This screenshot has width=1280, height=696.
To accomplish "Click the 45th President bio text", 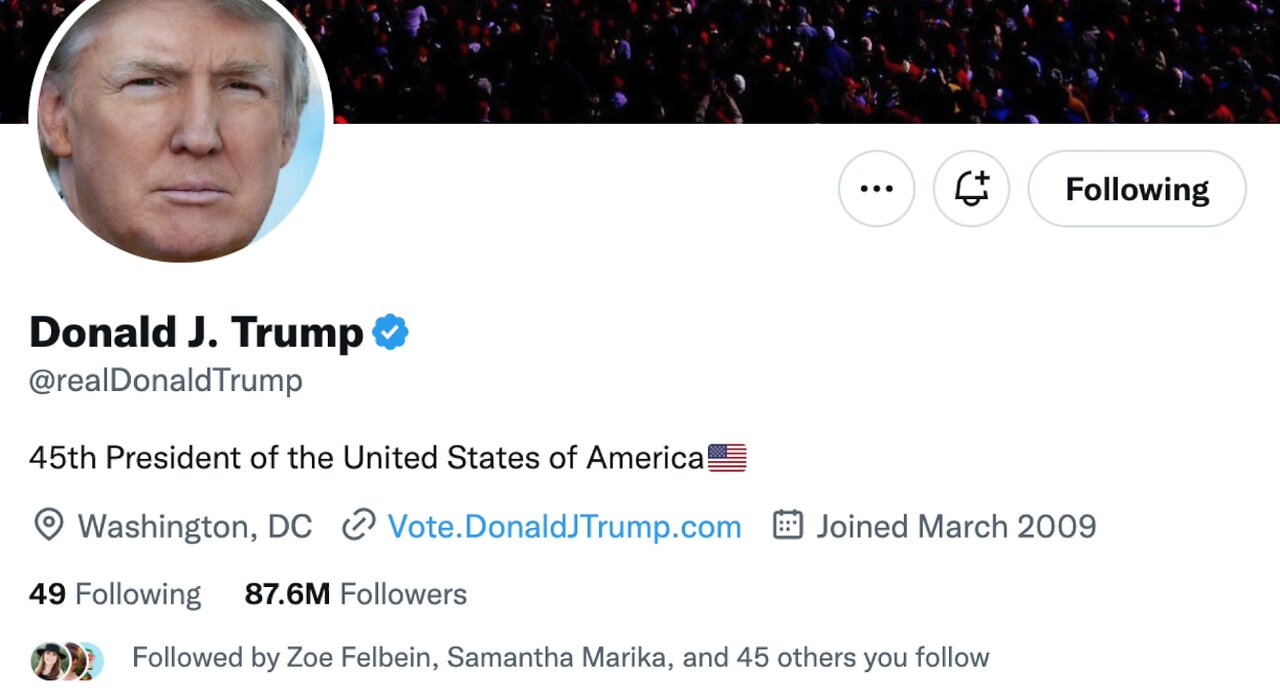I will pyautogui.click(x=366, y=458).
